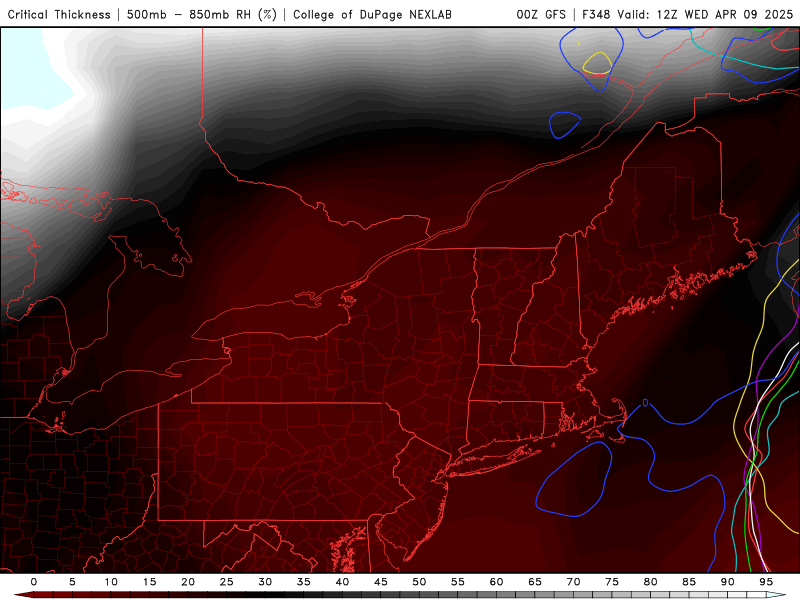
Task: Select the "30" scale label
Action: click(265, 582)
